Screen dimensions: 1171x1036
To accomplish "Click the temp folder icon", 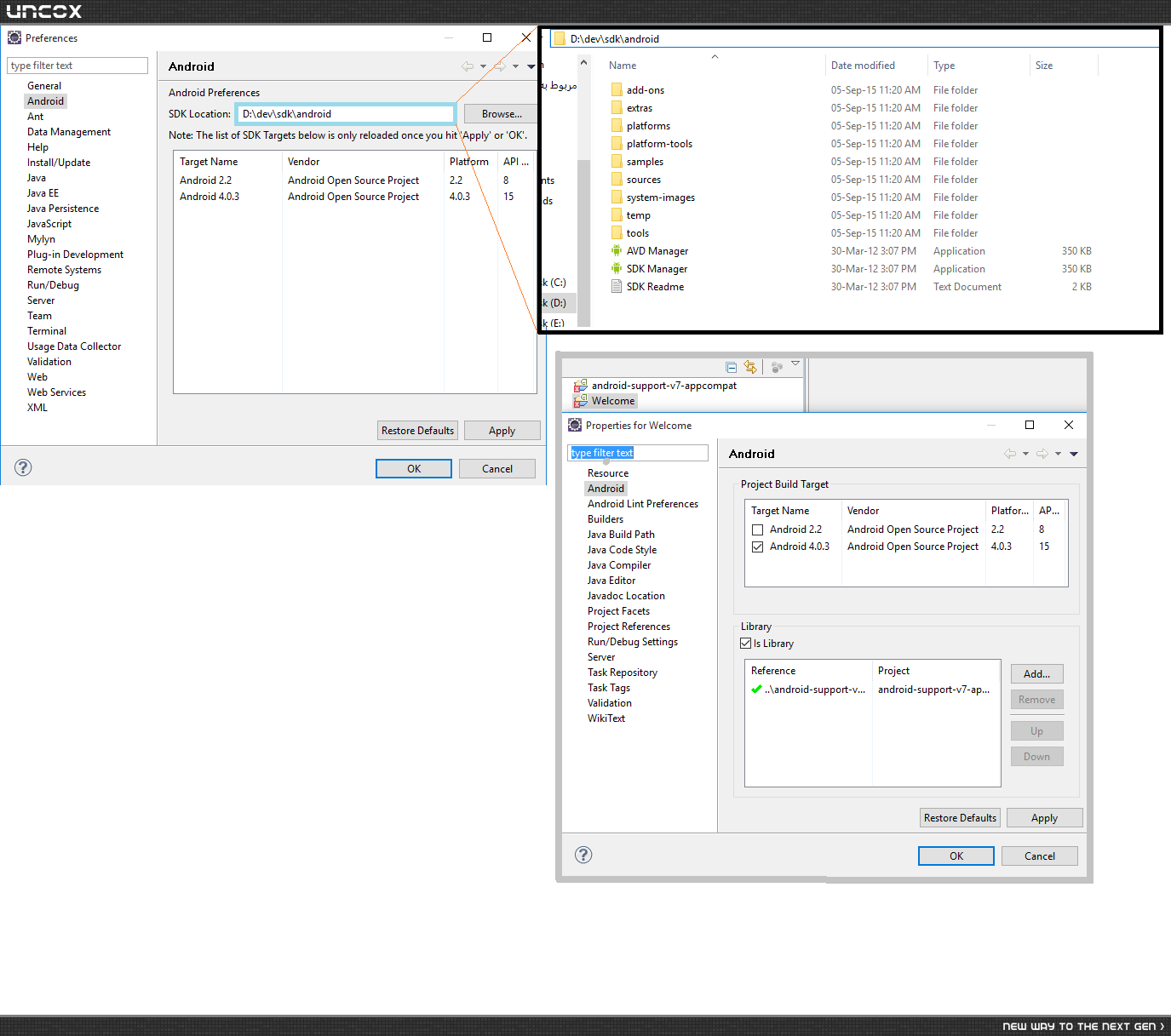I will [617, 215].
